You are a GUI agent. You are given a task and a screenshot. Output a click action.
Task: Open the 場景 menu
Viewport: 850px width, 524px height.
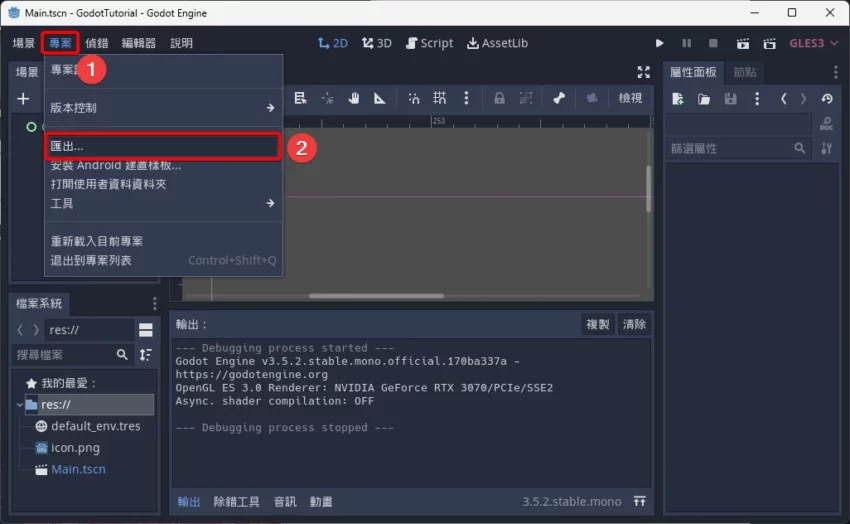24,43
